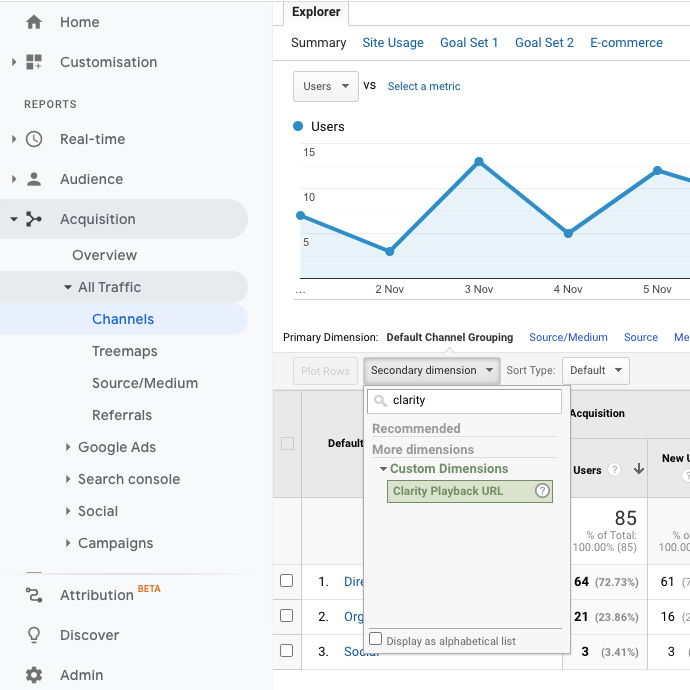690x690 pixels.
Task: Open the Referrals report
Action: point(122,415)
